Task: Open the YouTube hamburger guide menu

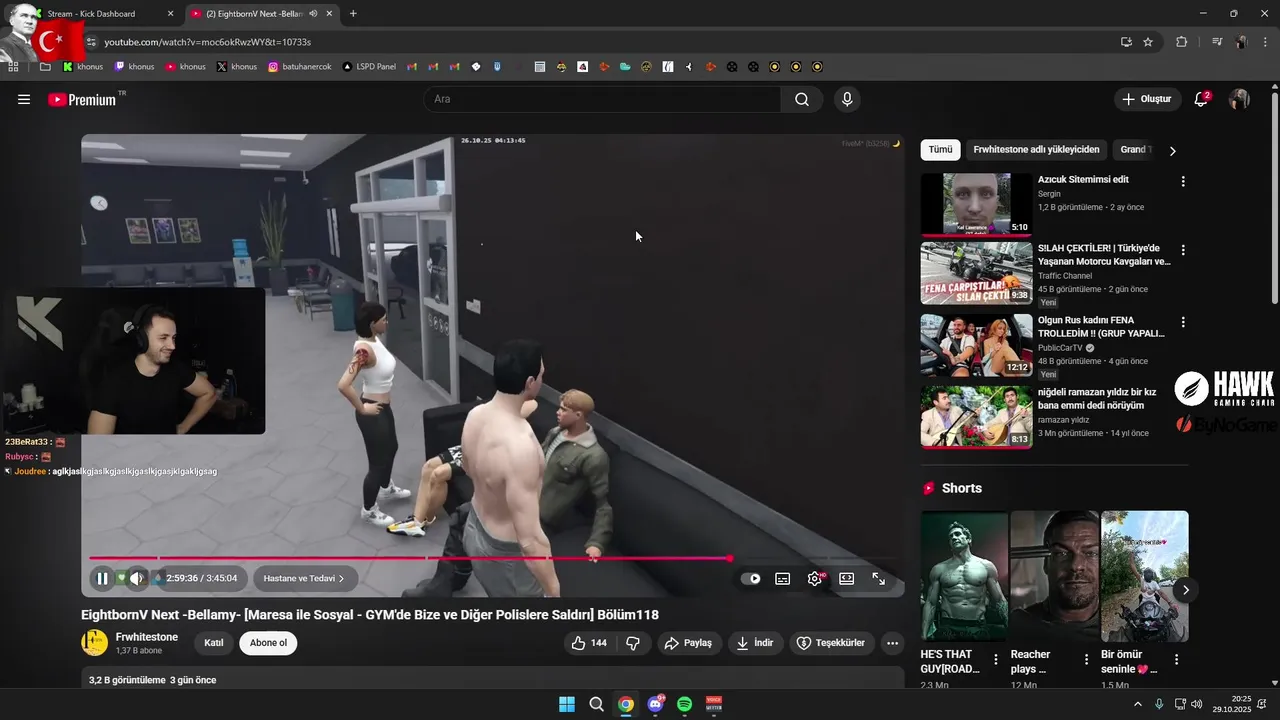Action: coord(24,99)
